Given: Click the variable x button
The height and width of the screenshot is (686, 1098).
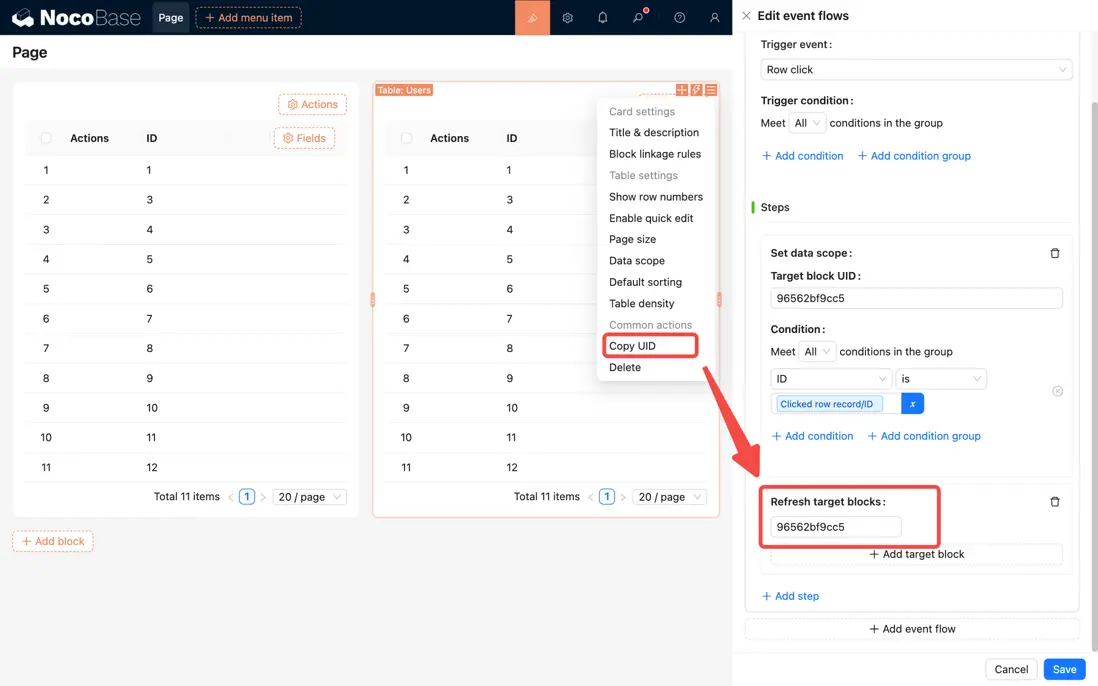Looking at the screenshot, I should (912, 404).
